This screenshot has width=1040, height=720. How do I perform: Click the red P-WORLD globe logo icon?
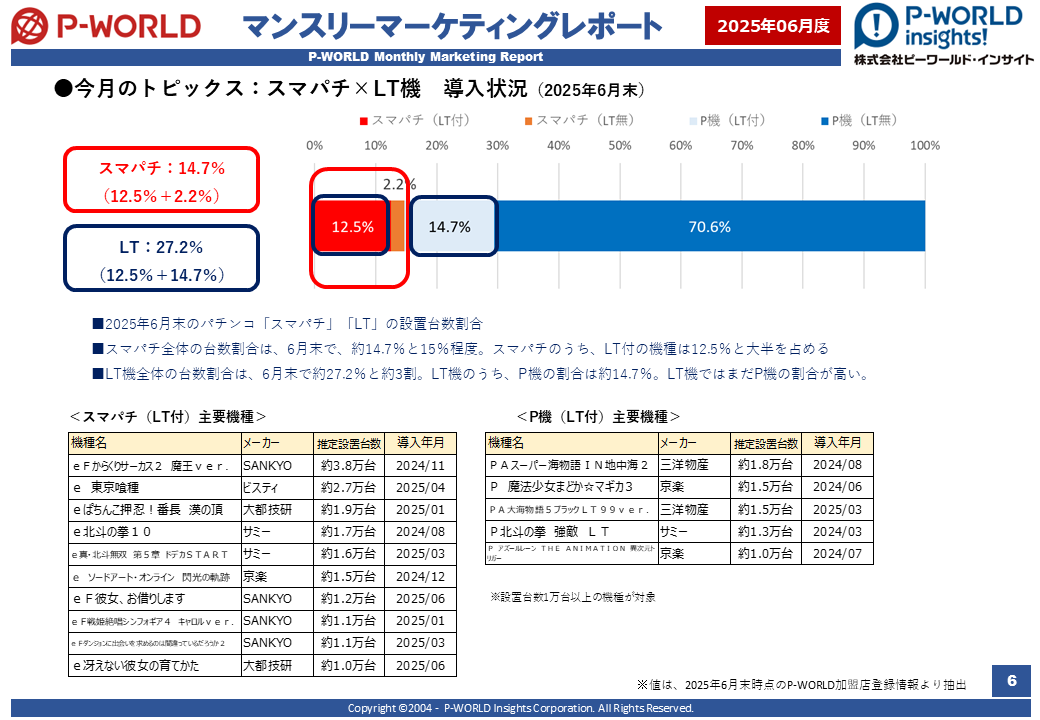coord(30,27)
